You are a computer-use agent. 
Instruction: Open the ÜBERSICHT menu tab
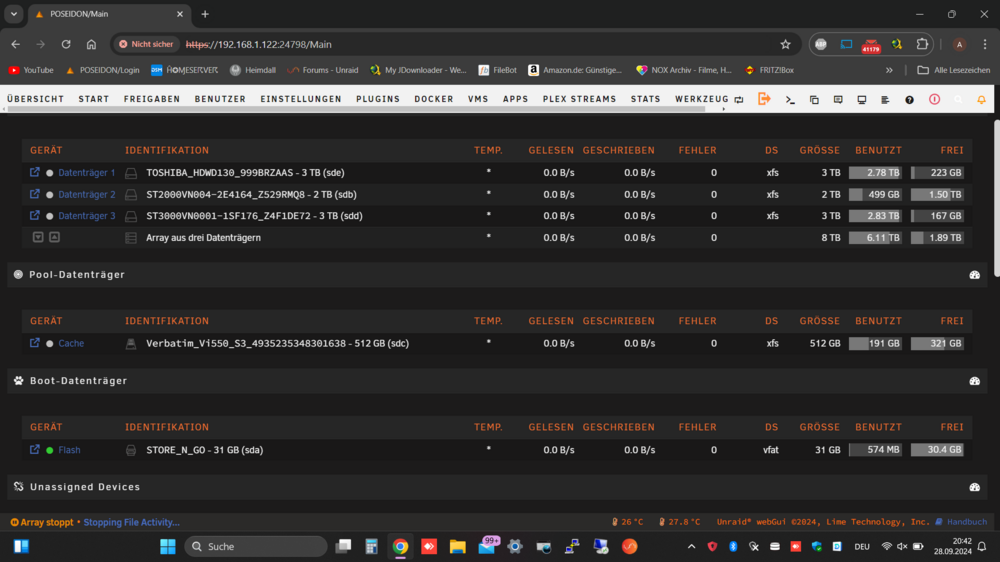tap(36, 99)
